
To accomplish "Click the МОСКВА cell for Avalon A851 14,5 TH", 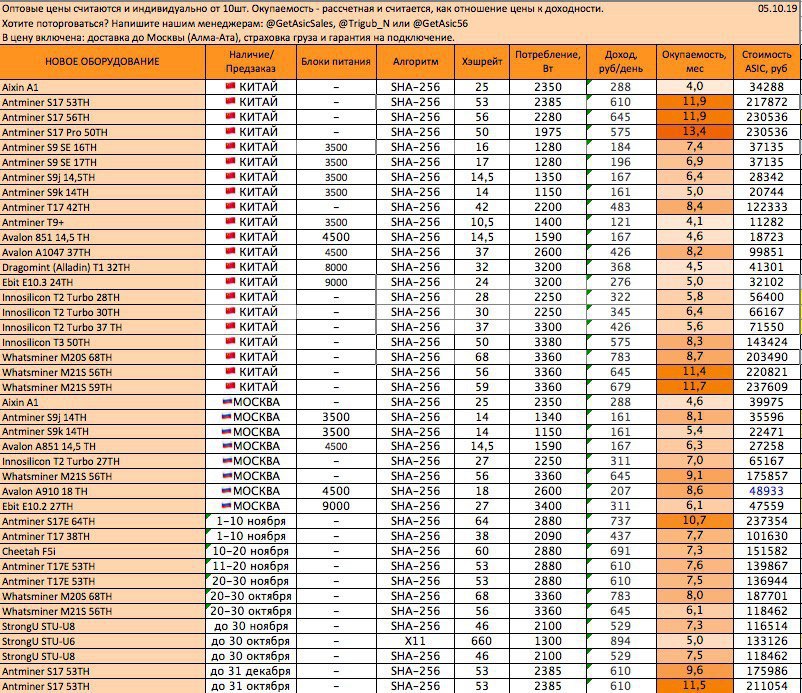I will pos(251,446).
